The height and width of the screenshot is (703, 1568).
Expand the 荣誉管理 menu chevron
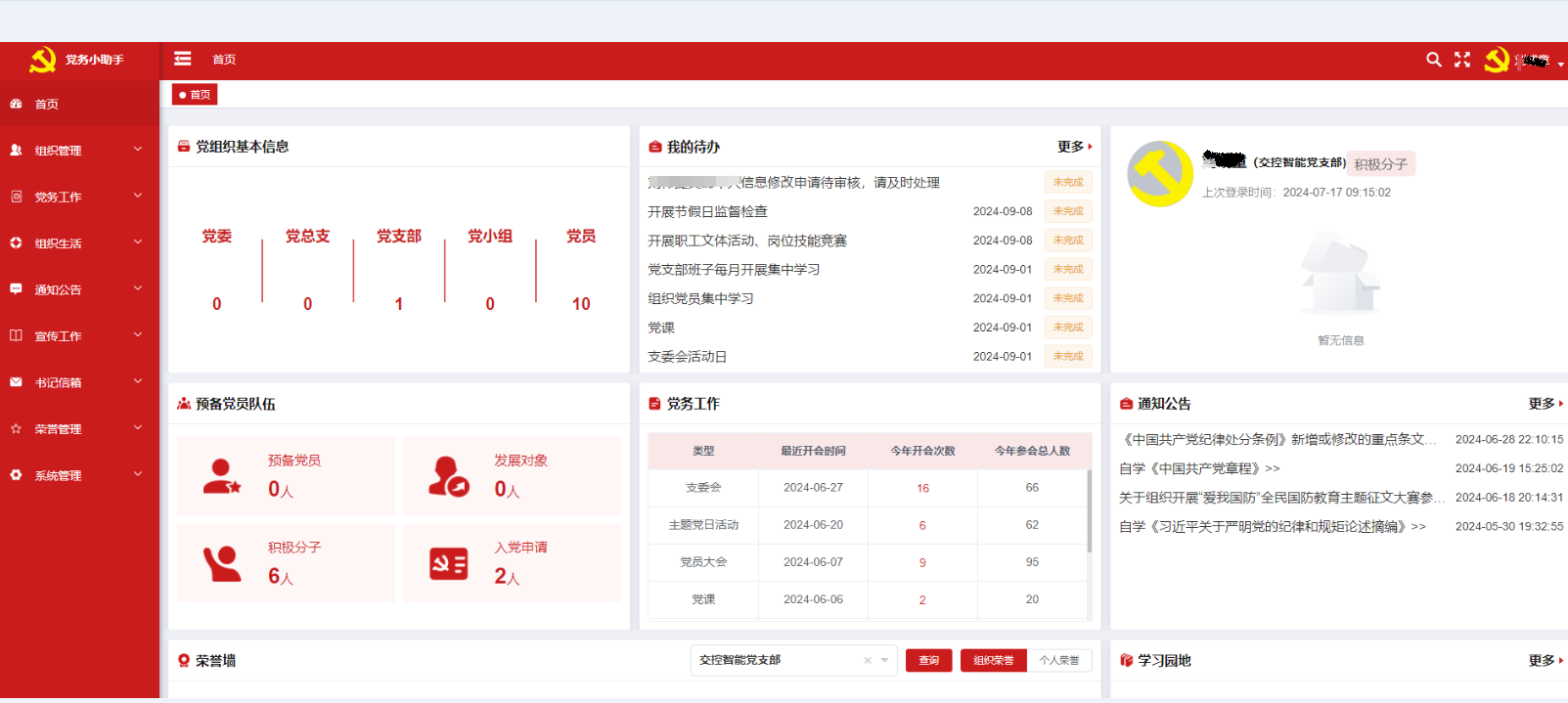pos(138,427)
